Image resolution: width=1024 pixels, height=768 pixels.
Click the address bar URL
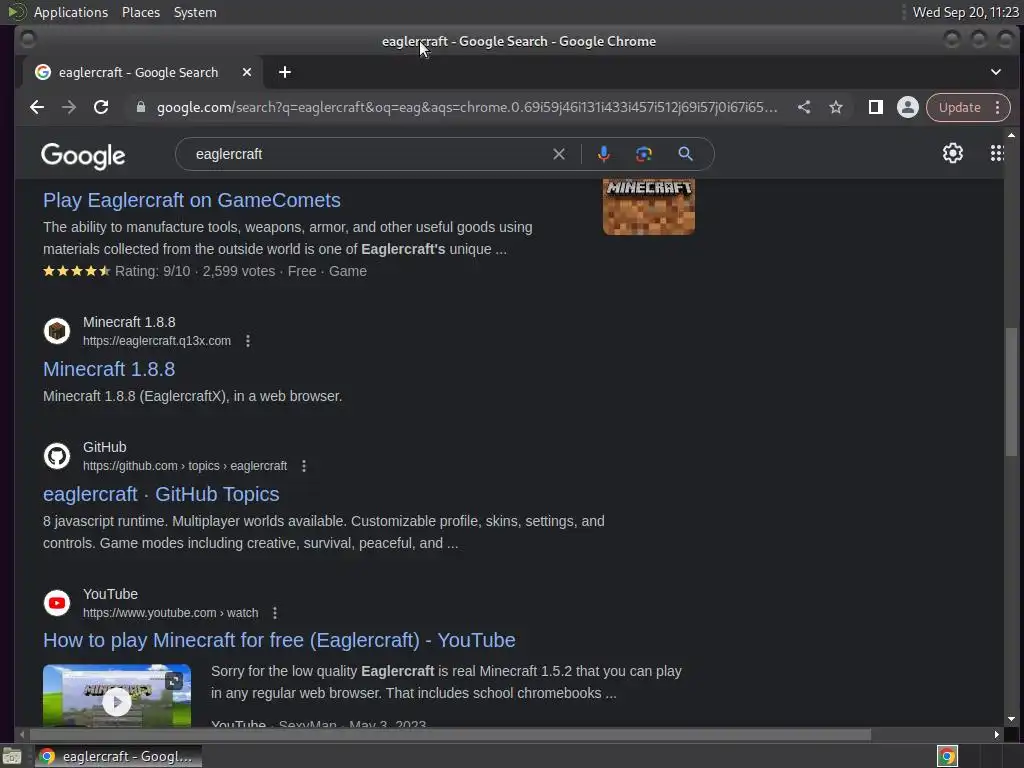pyautogui.click(x=467, y=107)
